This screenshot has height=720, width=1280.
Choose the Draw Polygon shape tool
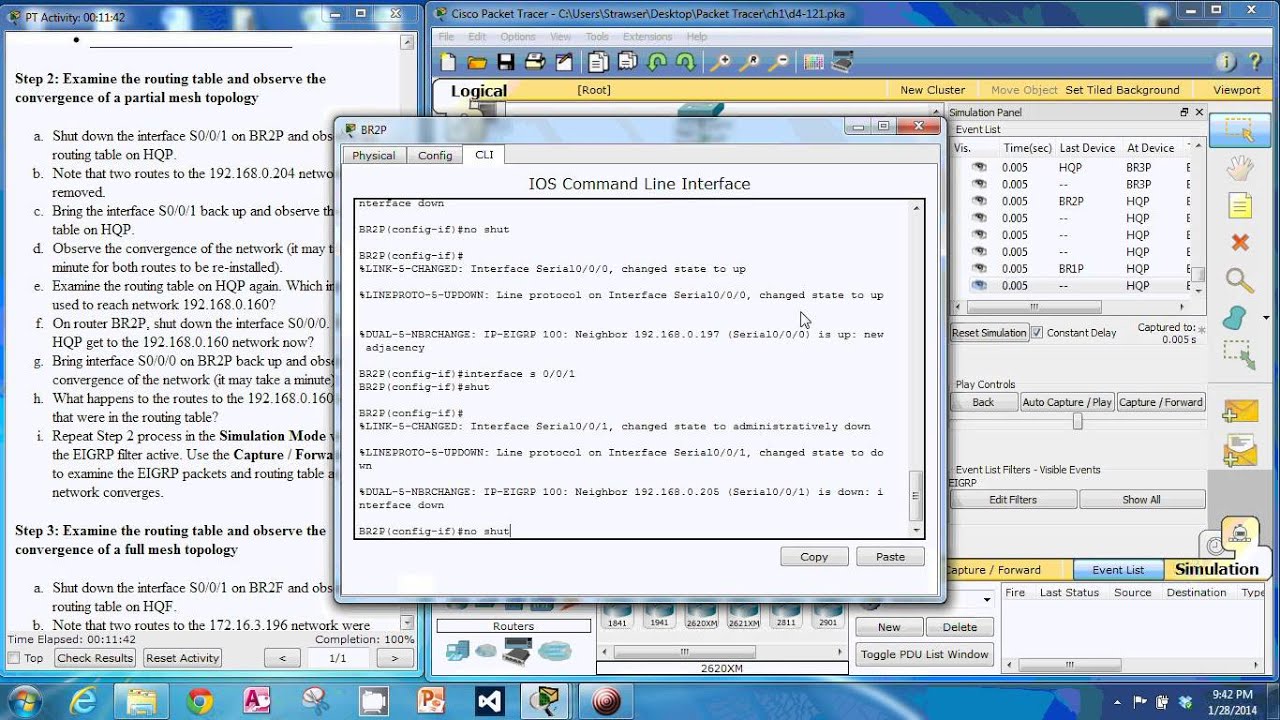[x=1236, y=318]
